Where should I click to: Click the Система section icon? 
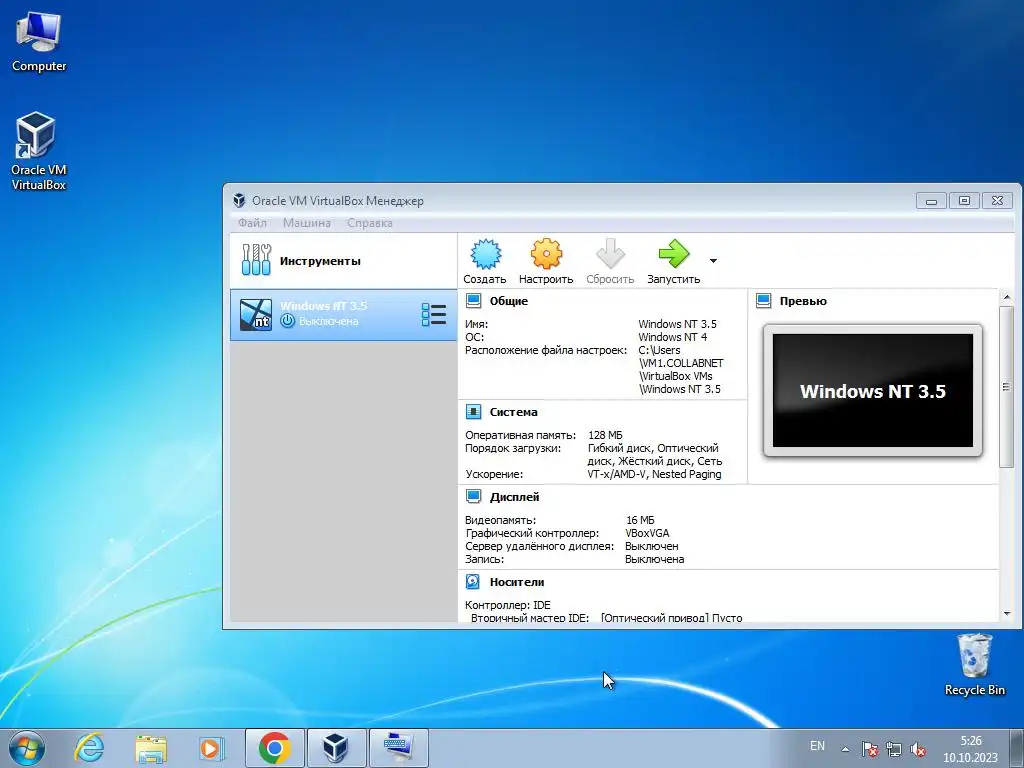point(473,412)
